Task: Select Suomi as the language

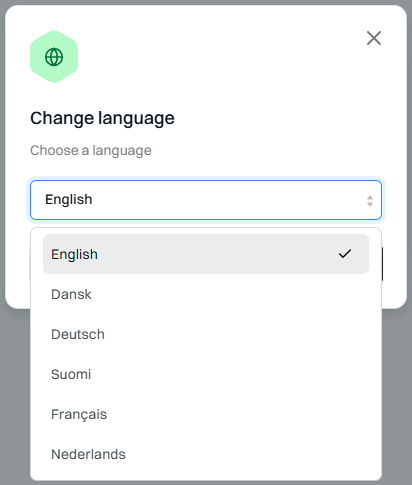Action: pyautogui.click(x=206, y=374)
